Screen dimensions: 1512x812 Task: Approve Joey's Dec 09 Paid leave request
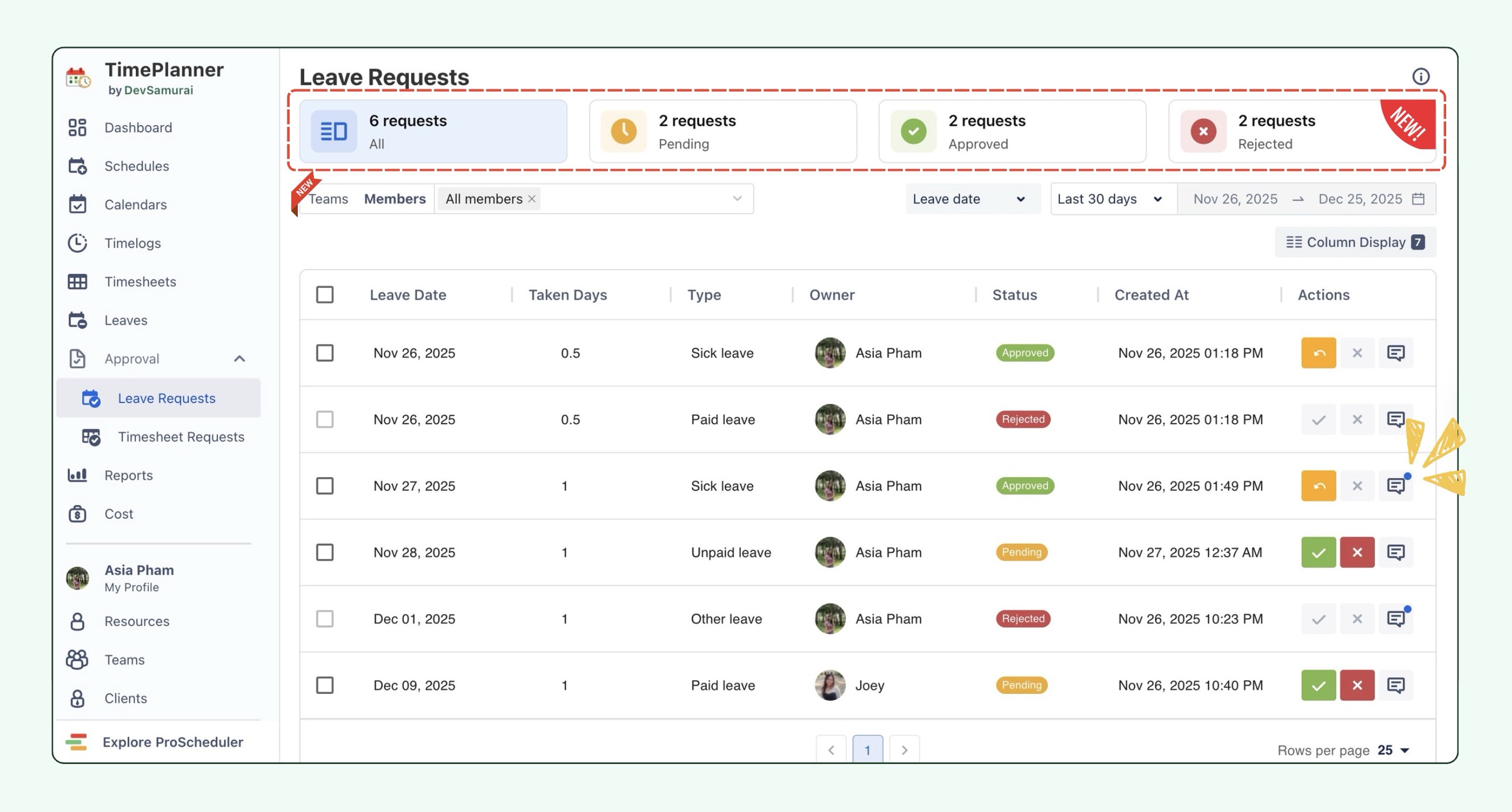[x=1318, y=685]
